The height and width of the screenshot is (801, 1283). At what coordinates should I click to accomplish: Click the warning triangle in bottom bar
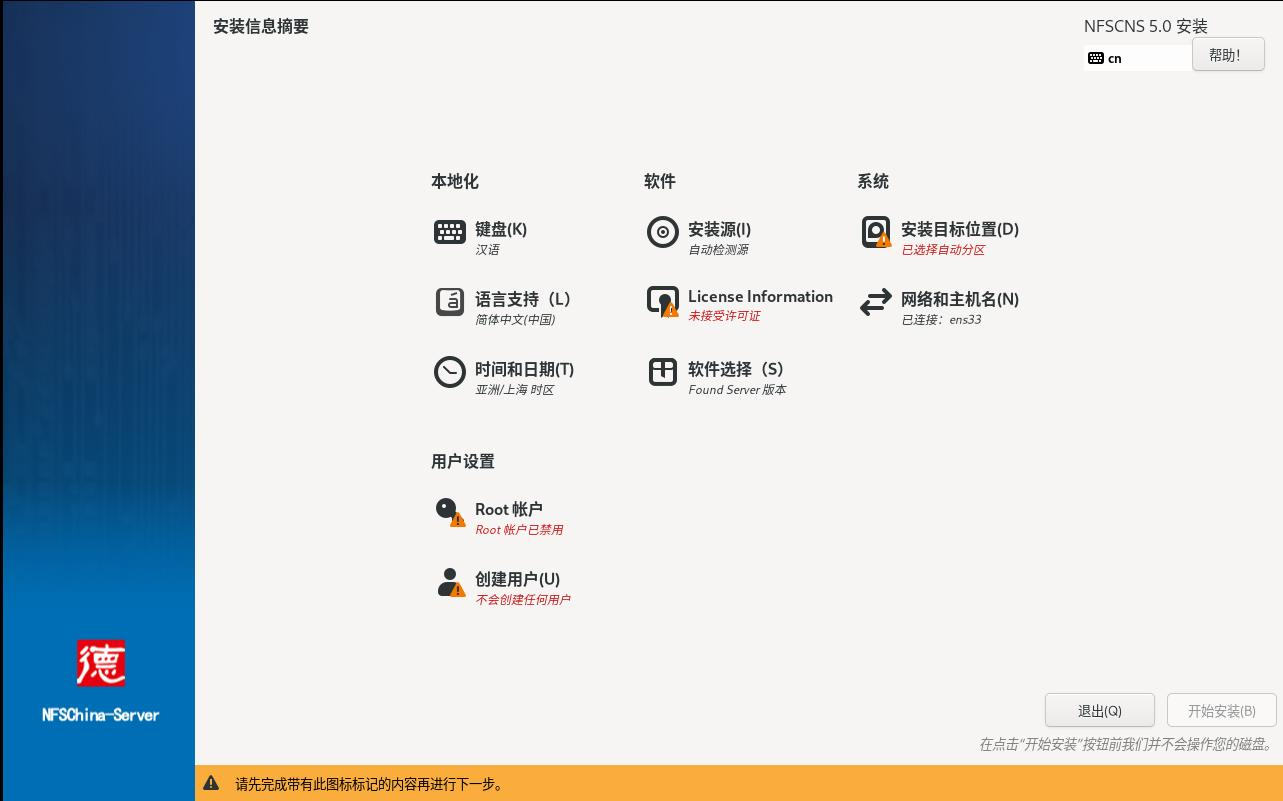coord(211,783)
